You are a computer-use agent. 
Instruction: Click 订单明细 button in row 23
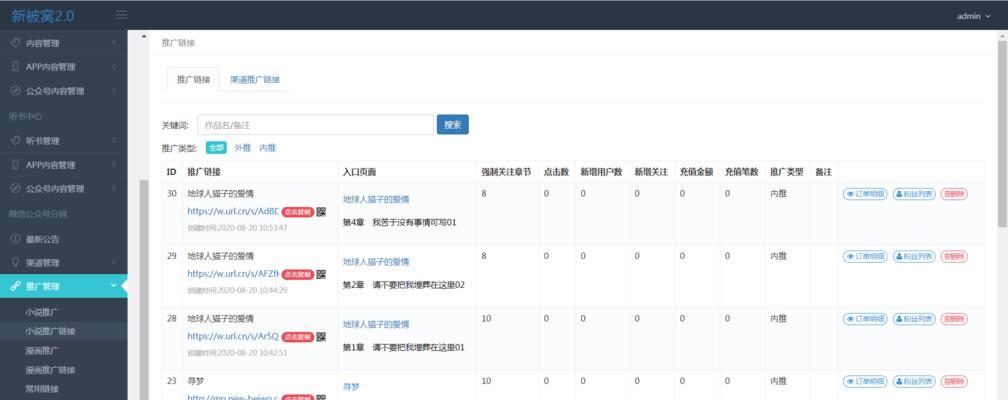coord(865,381)
